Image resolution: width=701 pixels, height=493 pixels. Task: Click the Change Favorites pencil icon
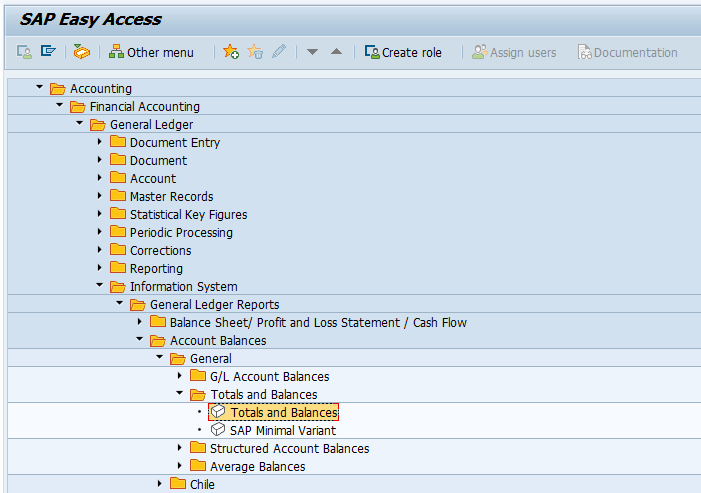[279, 51]
